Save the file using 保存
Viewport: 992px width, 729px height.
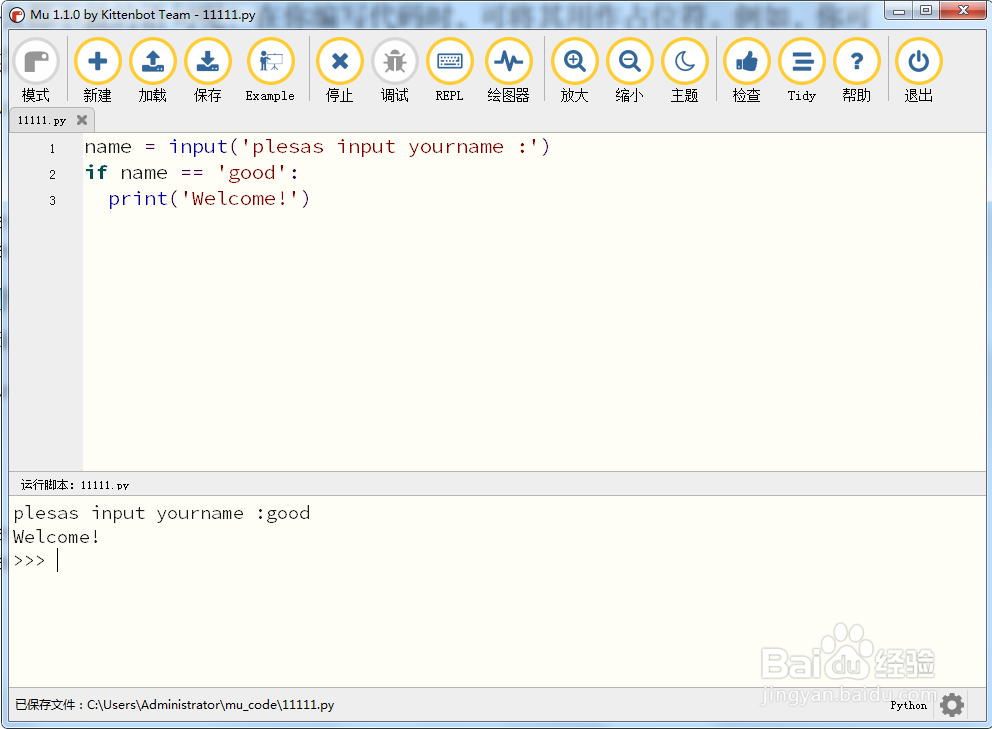(207, 61)
